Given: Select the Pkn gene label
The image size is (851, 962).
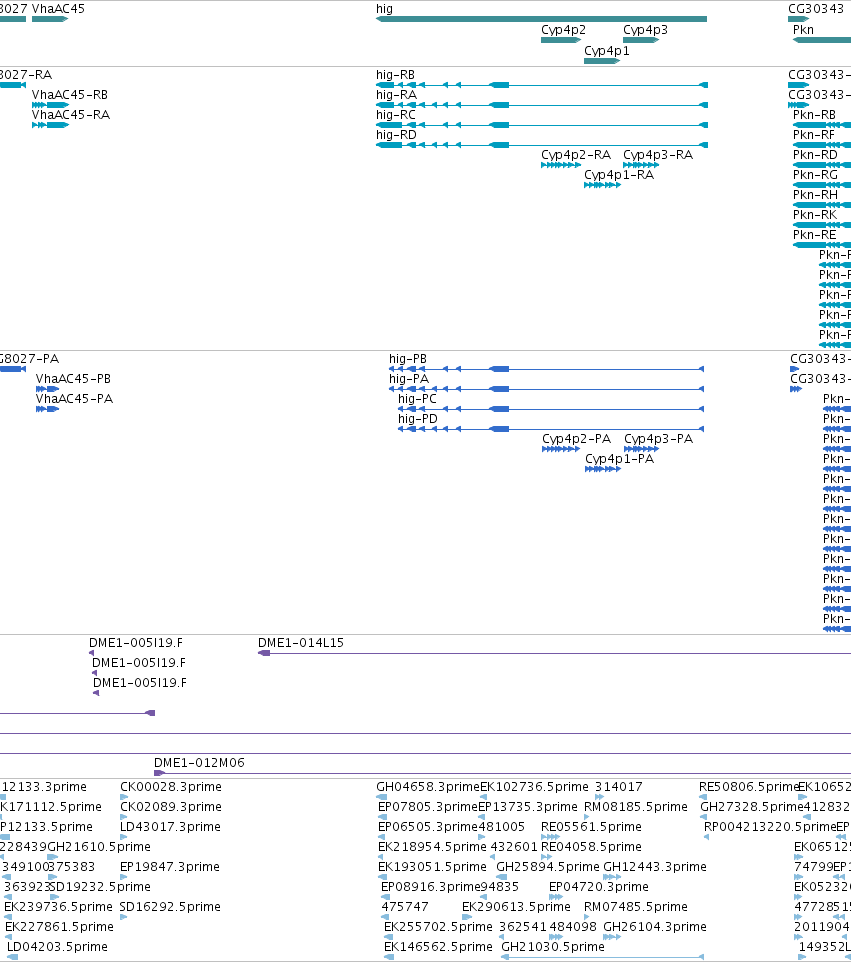Looking at the screenshot, I should (x=803, y=29).
